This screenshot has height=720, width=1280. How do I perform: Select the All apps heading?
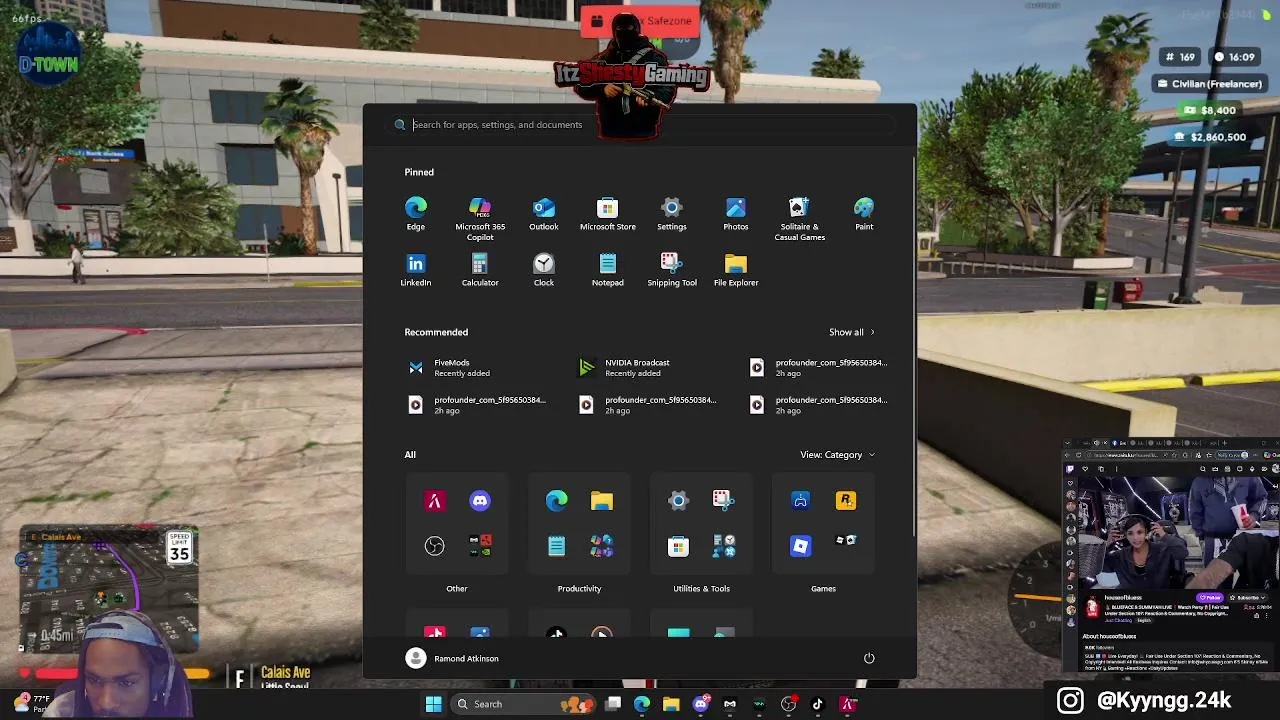410,455
